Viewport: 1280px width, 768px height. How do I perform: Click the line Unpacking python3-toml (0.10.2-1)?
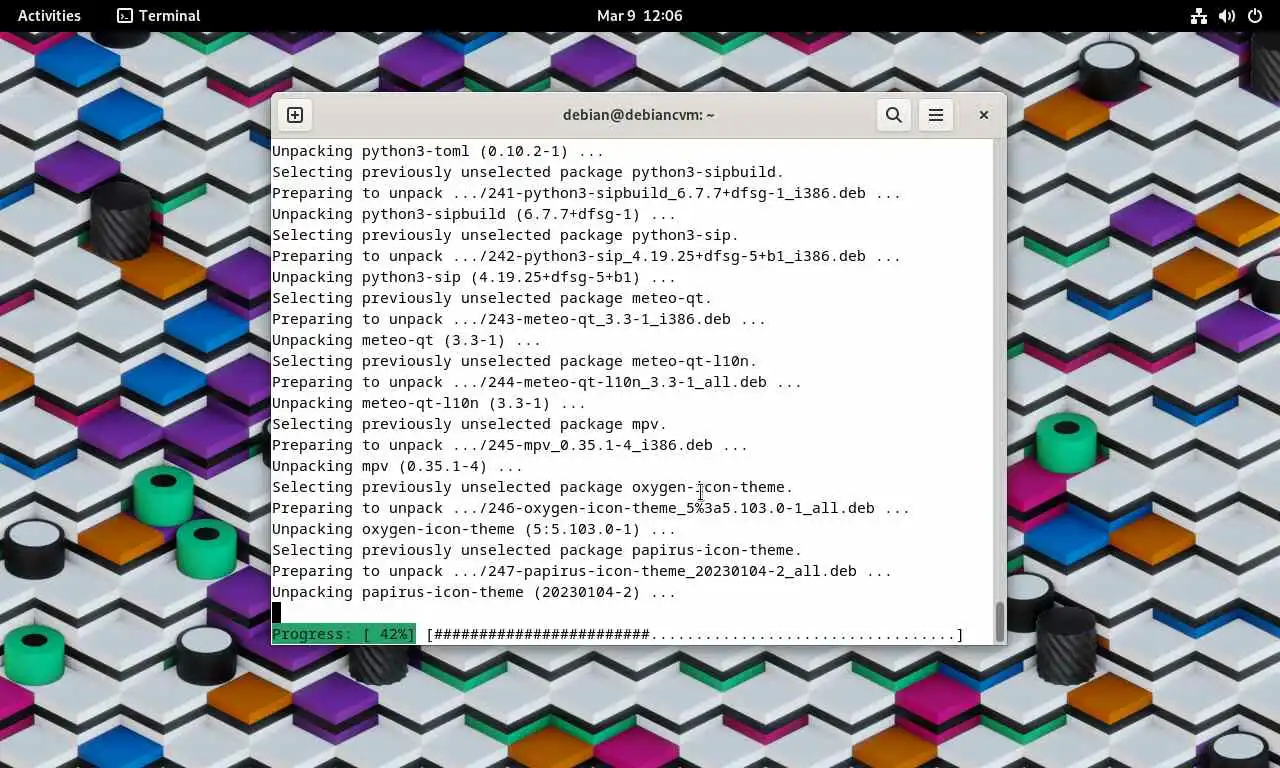(438, 151)
